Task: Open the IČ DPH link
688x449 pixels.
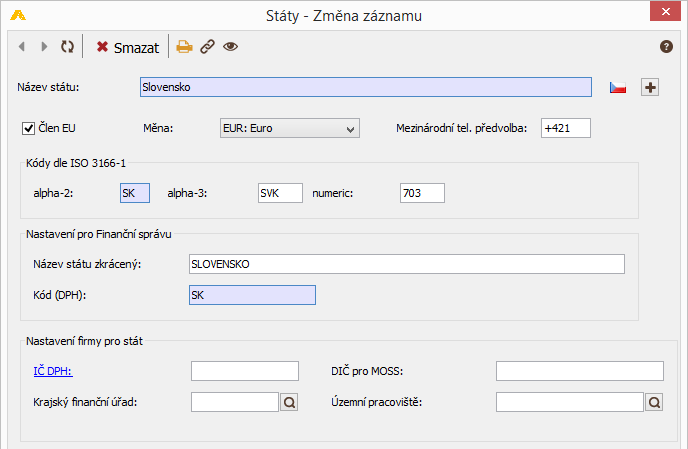Action: (53, 371)
